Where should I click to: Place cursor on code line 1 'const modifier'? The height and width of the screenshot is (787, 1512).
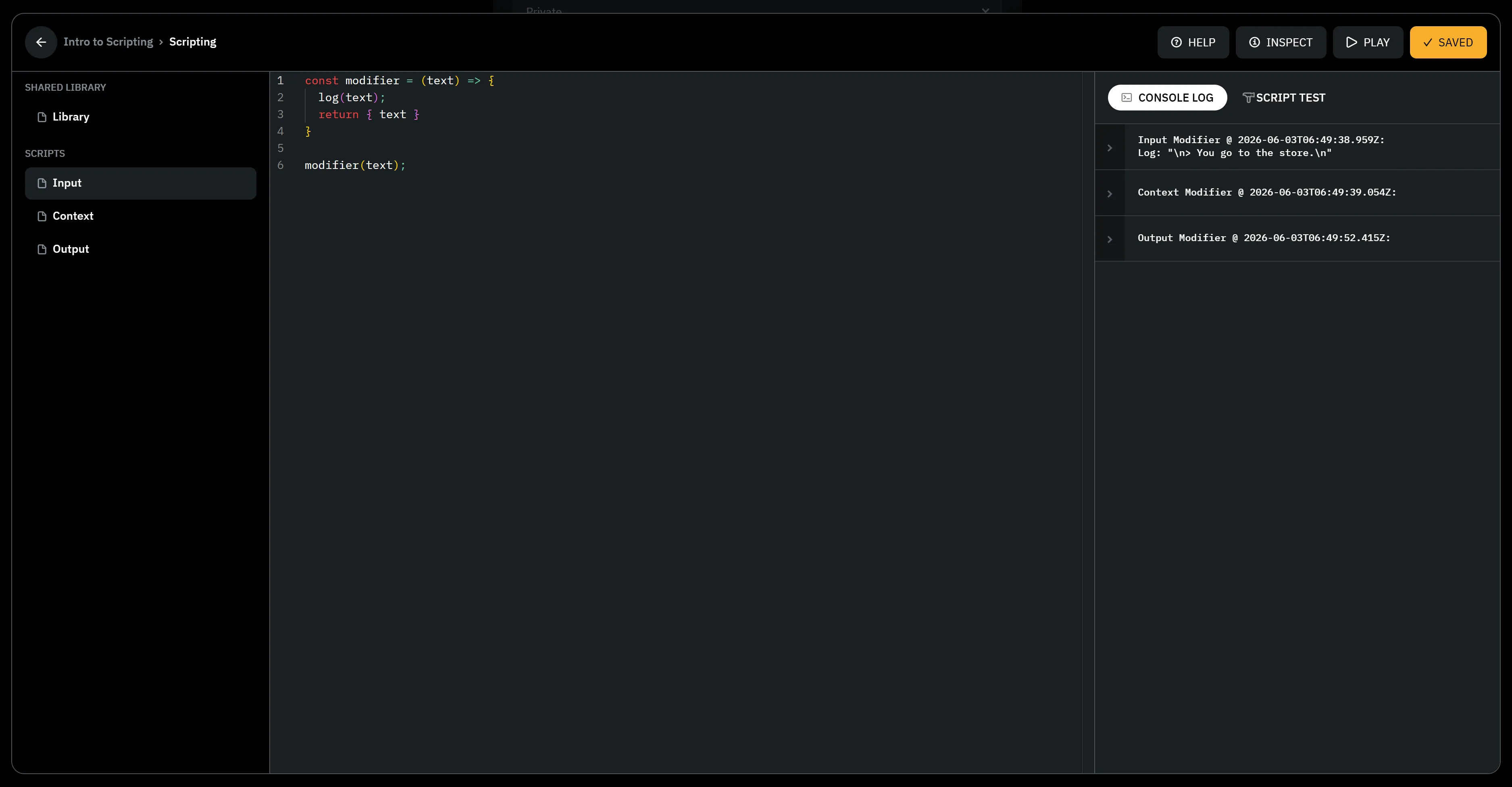(x=399, y=80)
